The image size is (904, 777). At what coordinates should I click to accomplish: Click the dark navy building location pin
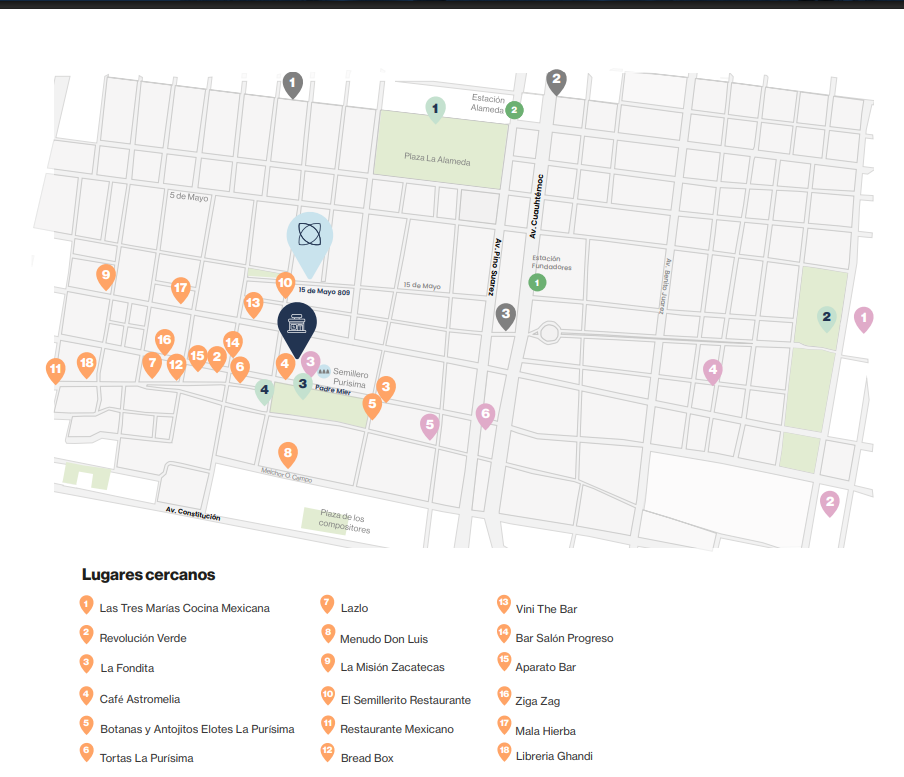click(x=297, y=329)
